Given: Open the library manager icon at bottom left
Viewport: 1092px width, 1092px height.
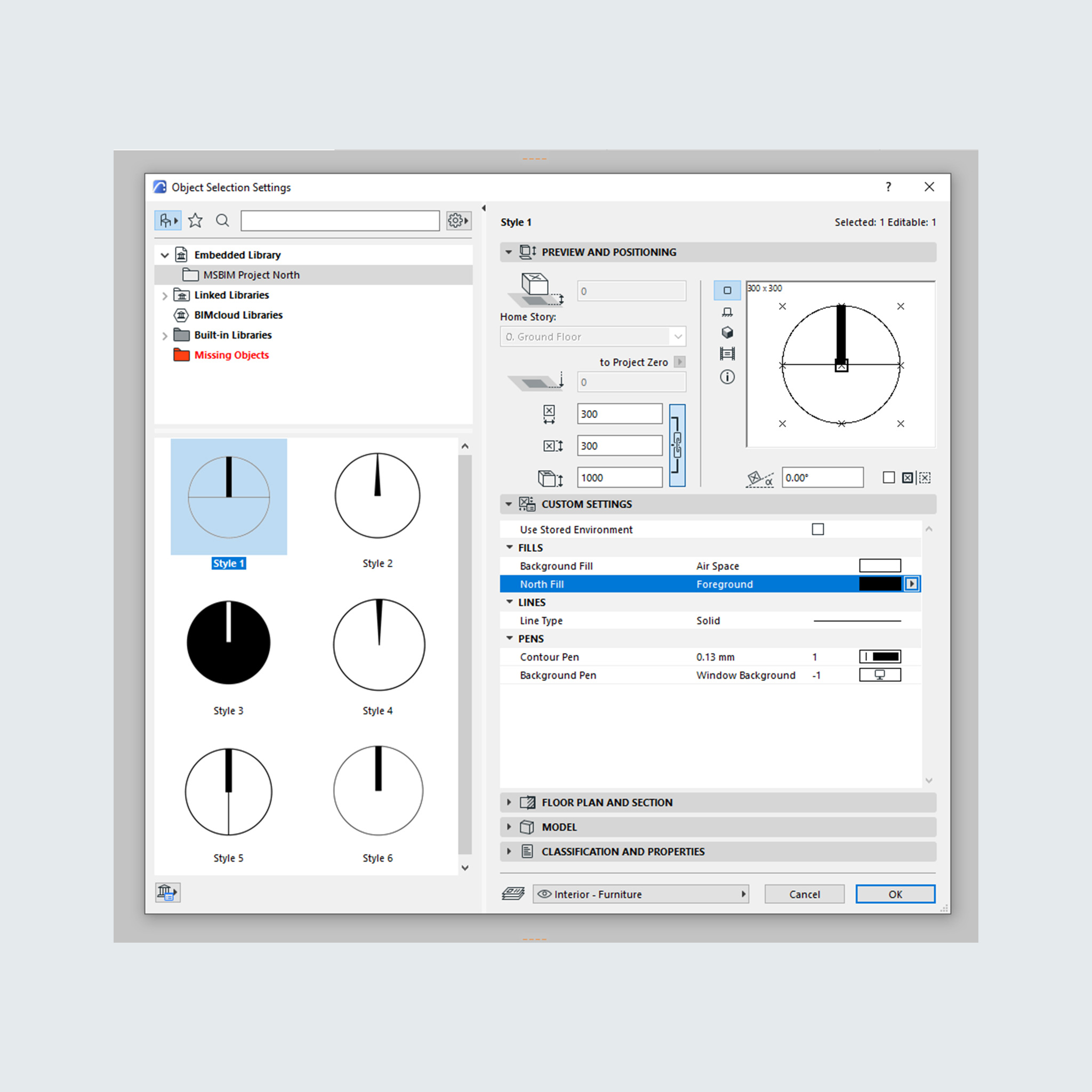Looking at the screenshot, I should (168, 893).
